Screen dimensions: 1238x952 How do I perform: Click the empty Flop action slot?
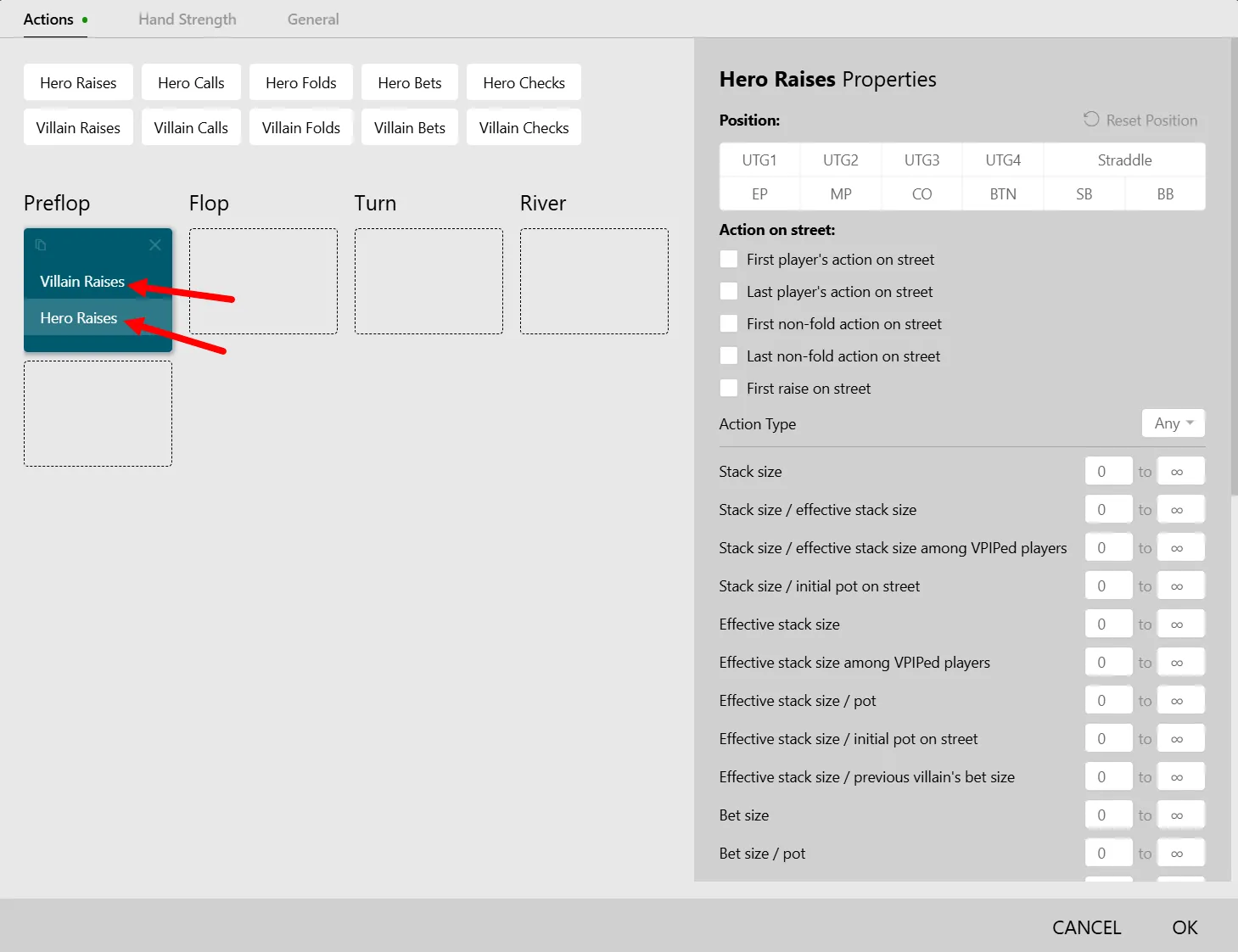pyautogui.click(x=263, y=281)
